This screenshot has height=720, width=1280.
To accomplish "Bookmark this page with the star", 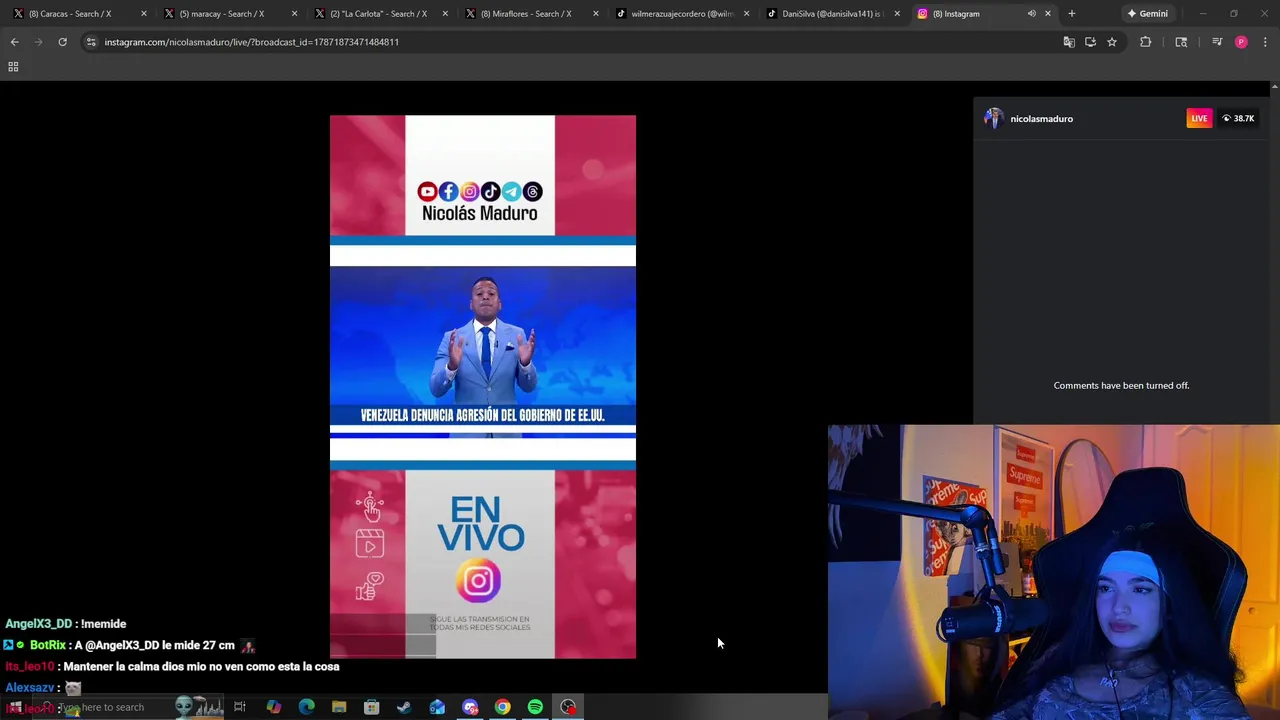I will [x=1112, y=42].
